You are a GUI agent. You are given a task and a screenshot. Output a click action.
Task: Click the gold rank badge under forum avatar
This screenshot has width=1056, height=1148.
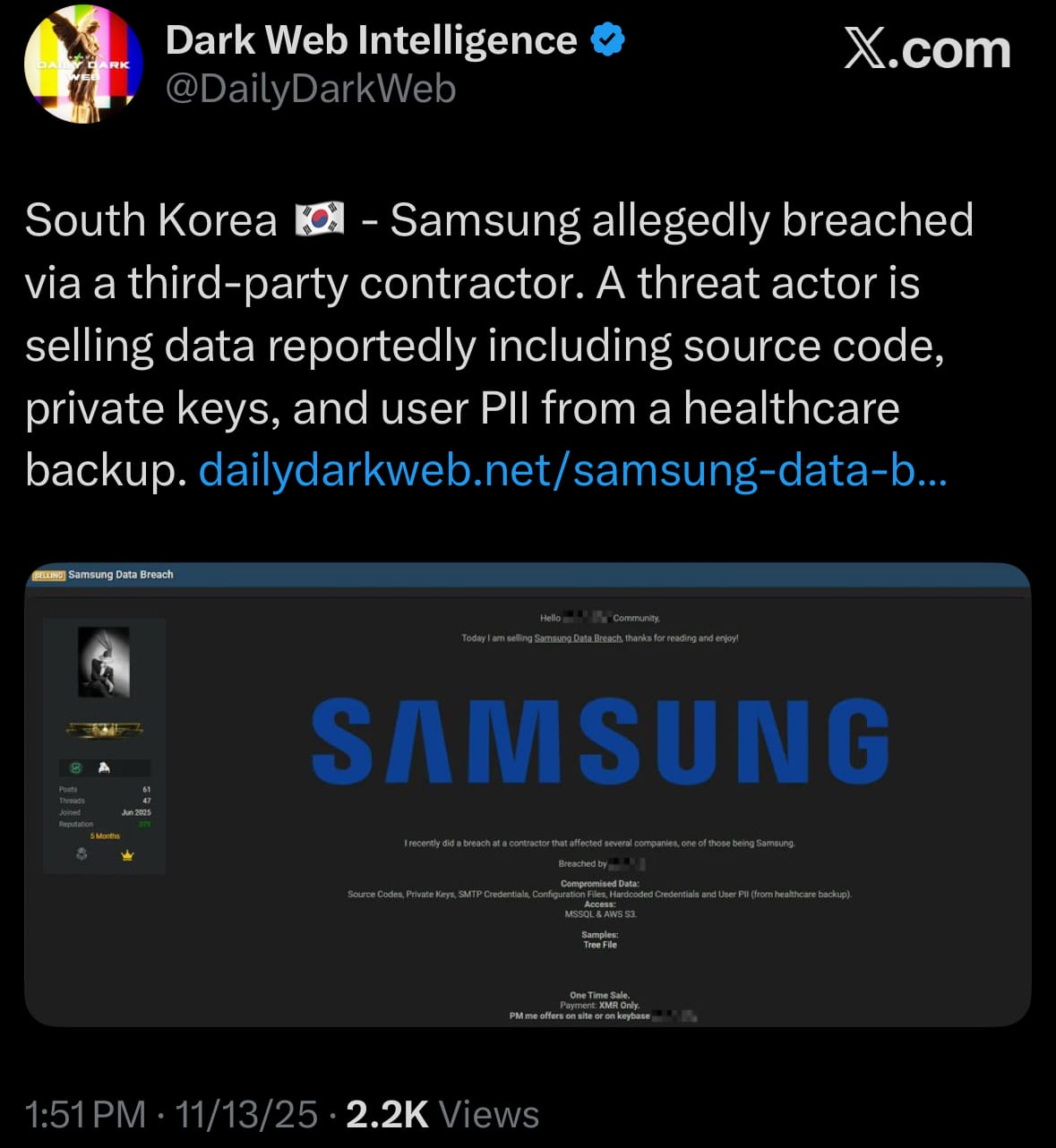104,731
